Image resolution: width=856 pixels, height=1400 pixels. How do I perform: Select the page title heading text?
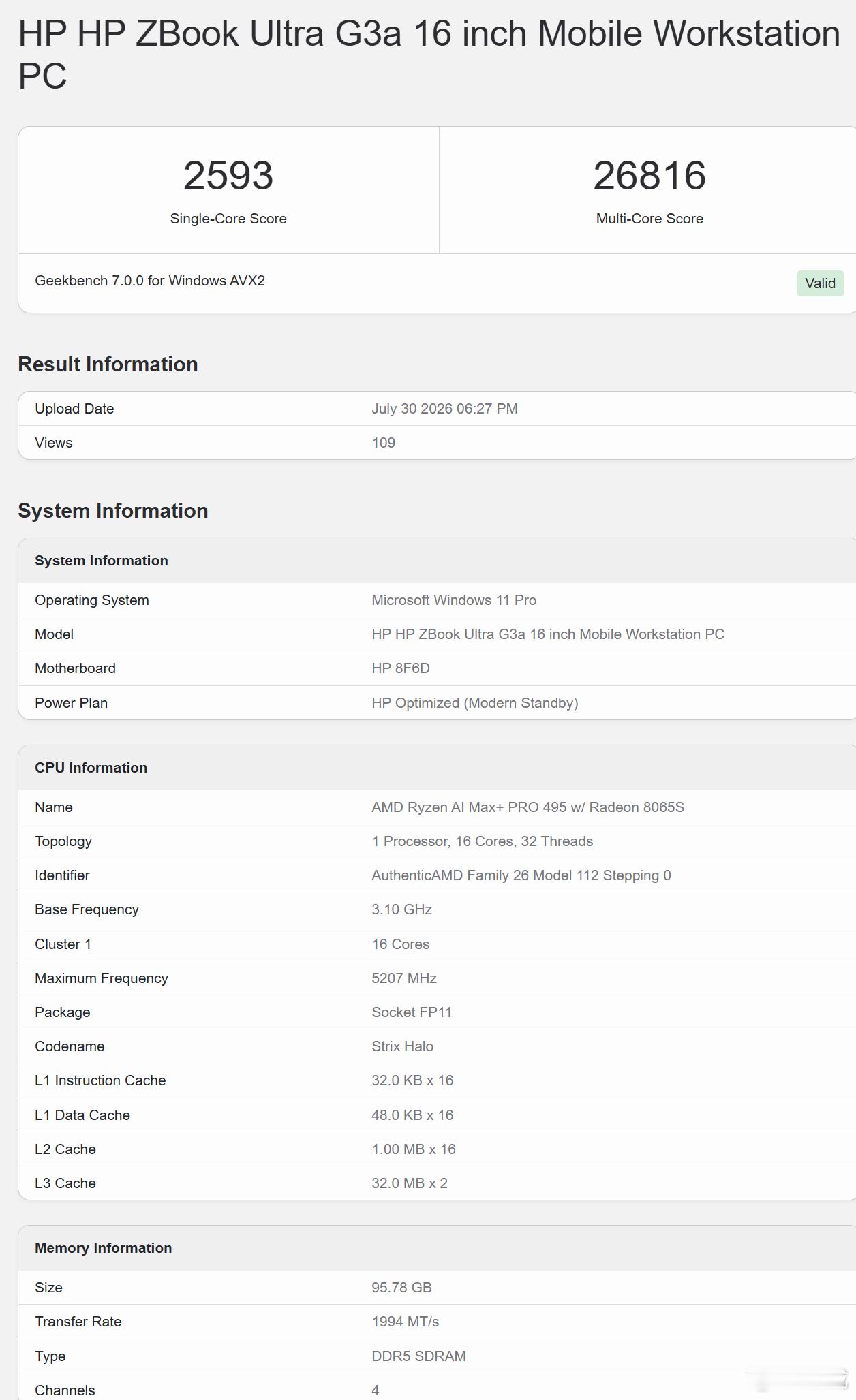(429, 54)
